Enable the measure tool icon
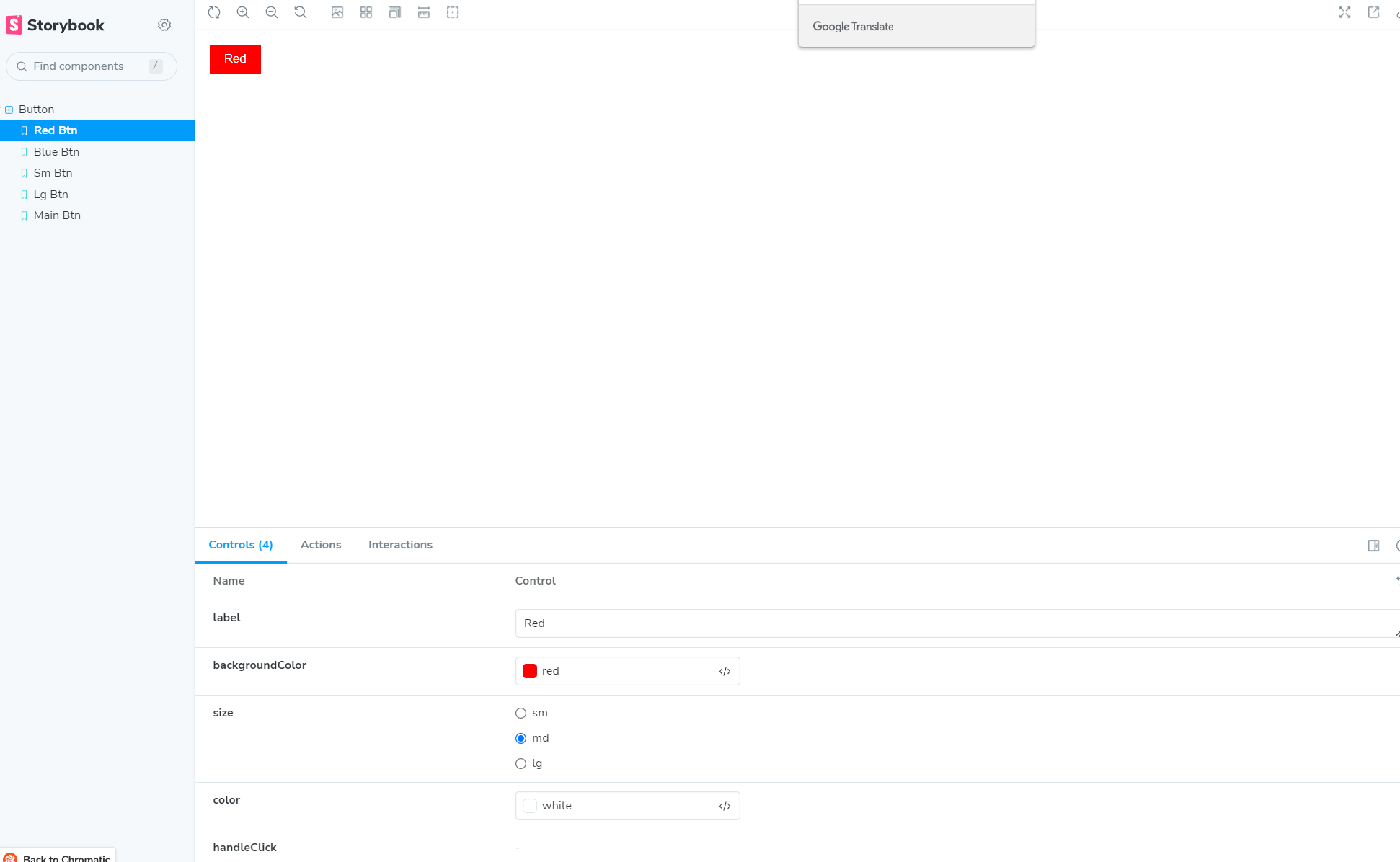Screen dimensions: 1400x862 coord(424,12)
